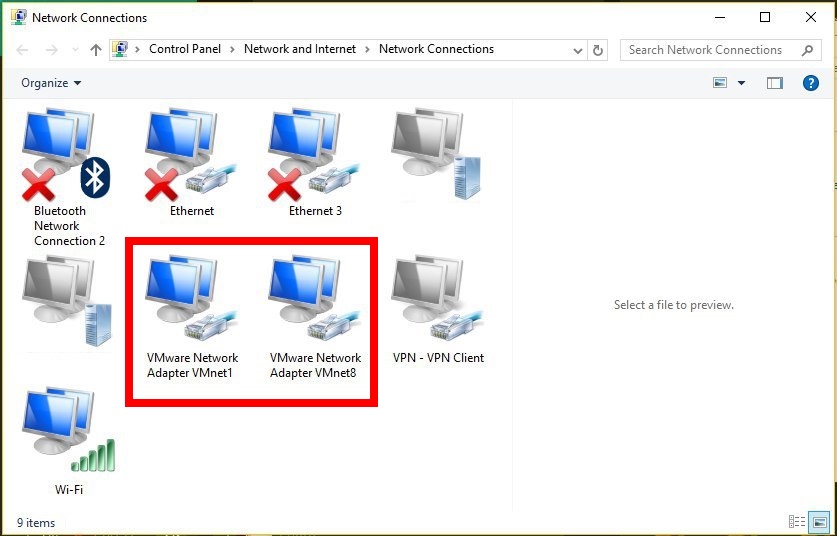Click the Ethernet 3 label text
837x536 pixels.
tap(315, 211)
